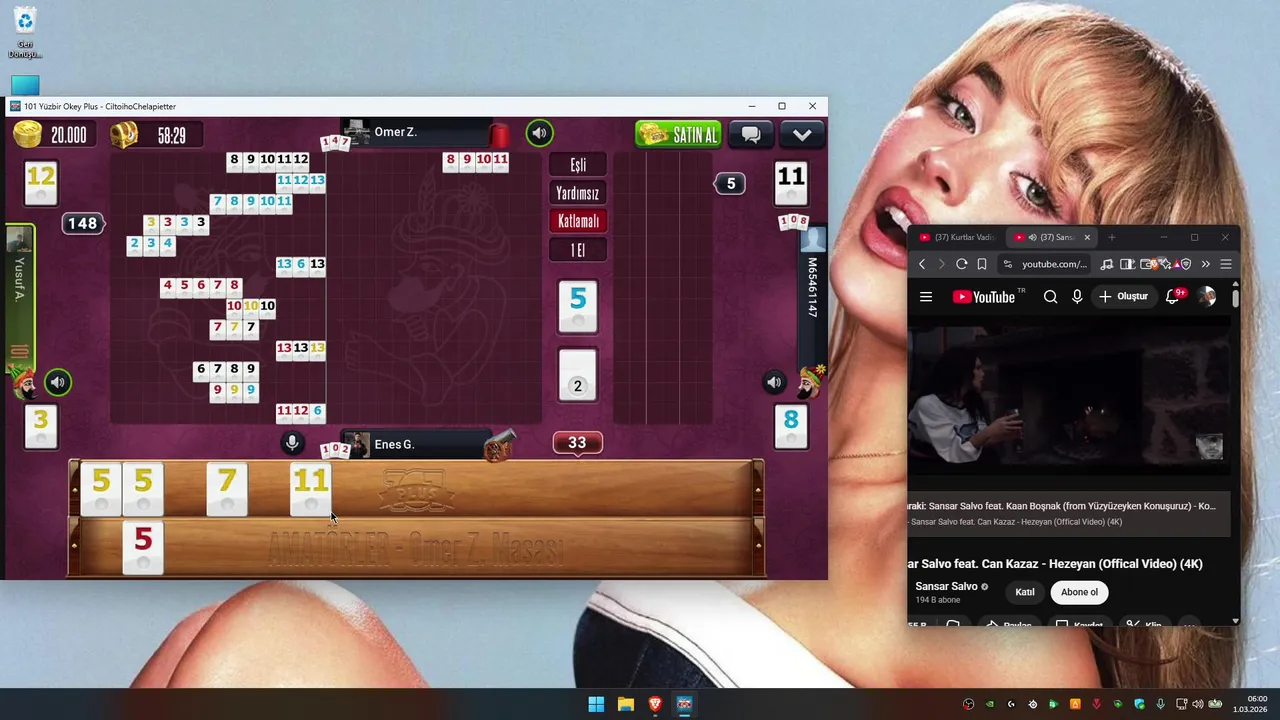This screenshot has width=1280, height=720.
Task: Click the Katıl join button
Action: coord(1025,592)
